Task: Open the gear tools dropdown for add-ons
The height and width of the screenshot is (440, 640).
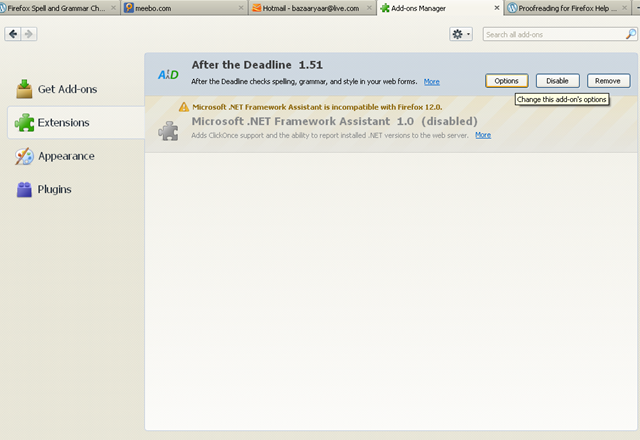Action: [461, 34]
